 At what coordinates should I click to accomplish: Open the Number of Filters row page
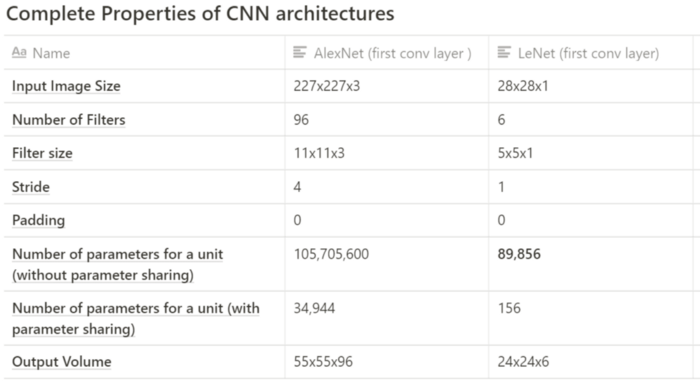coord(69,120)
